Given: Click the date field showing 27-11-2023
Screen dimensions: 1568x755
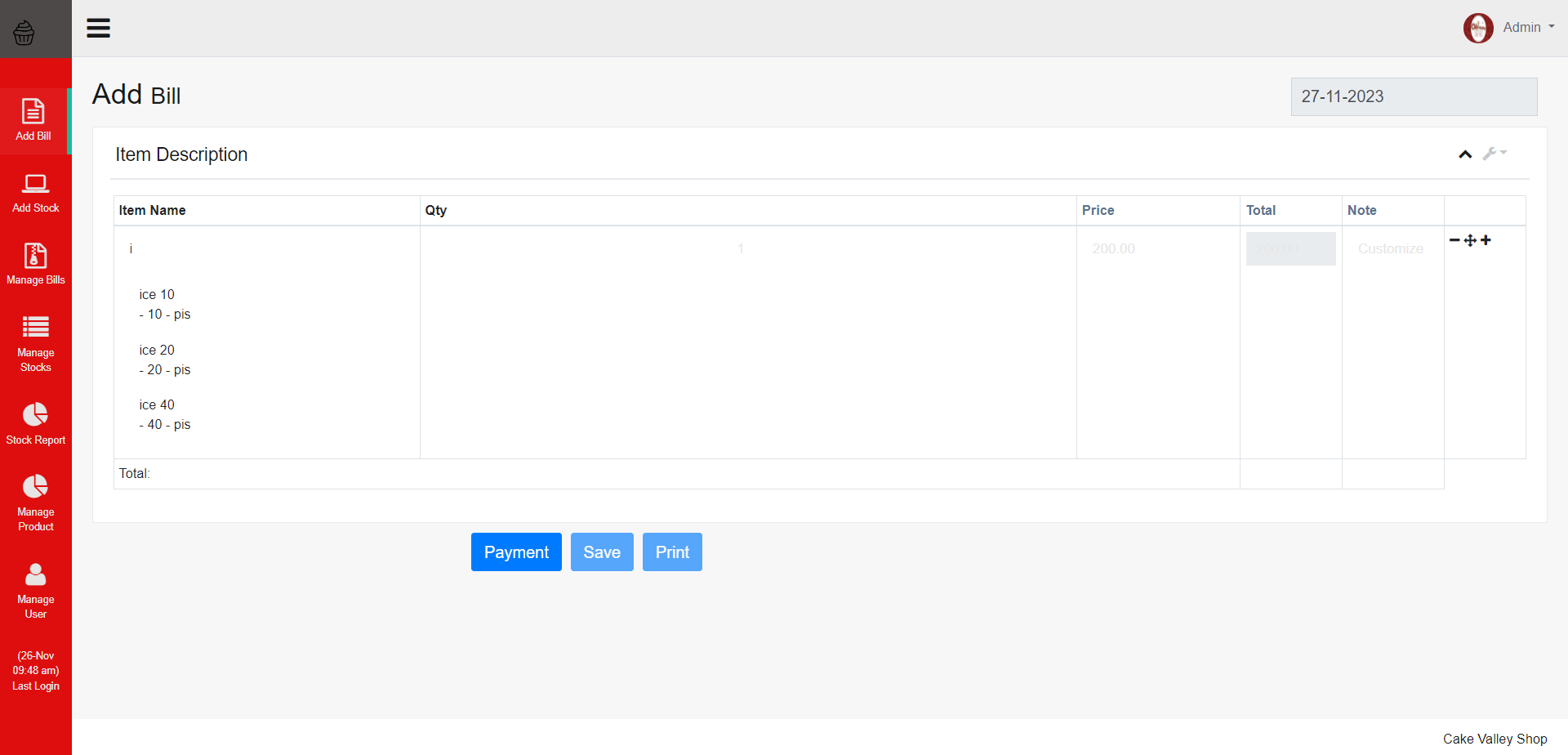Looking at the screenshot, I should (1413, 96).
